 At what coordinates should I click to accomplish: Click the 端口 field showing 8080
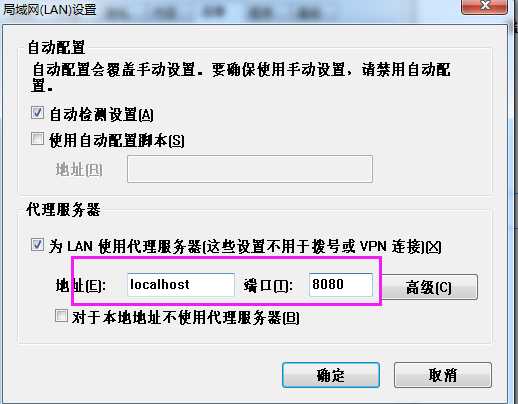click(341, 285)
